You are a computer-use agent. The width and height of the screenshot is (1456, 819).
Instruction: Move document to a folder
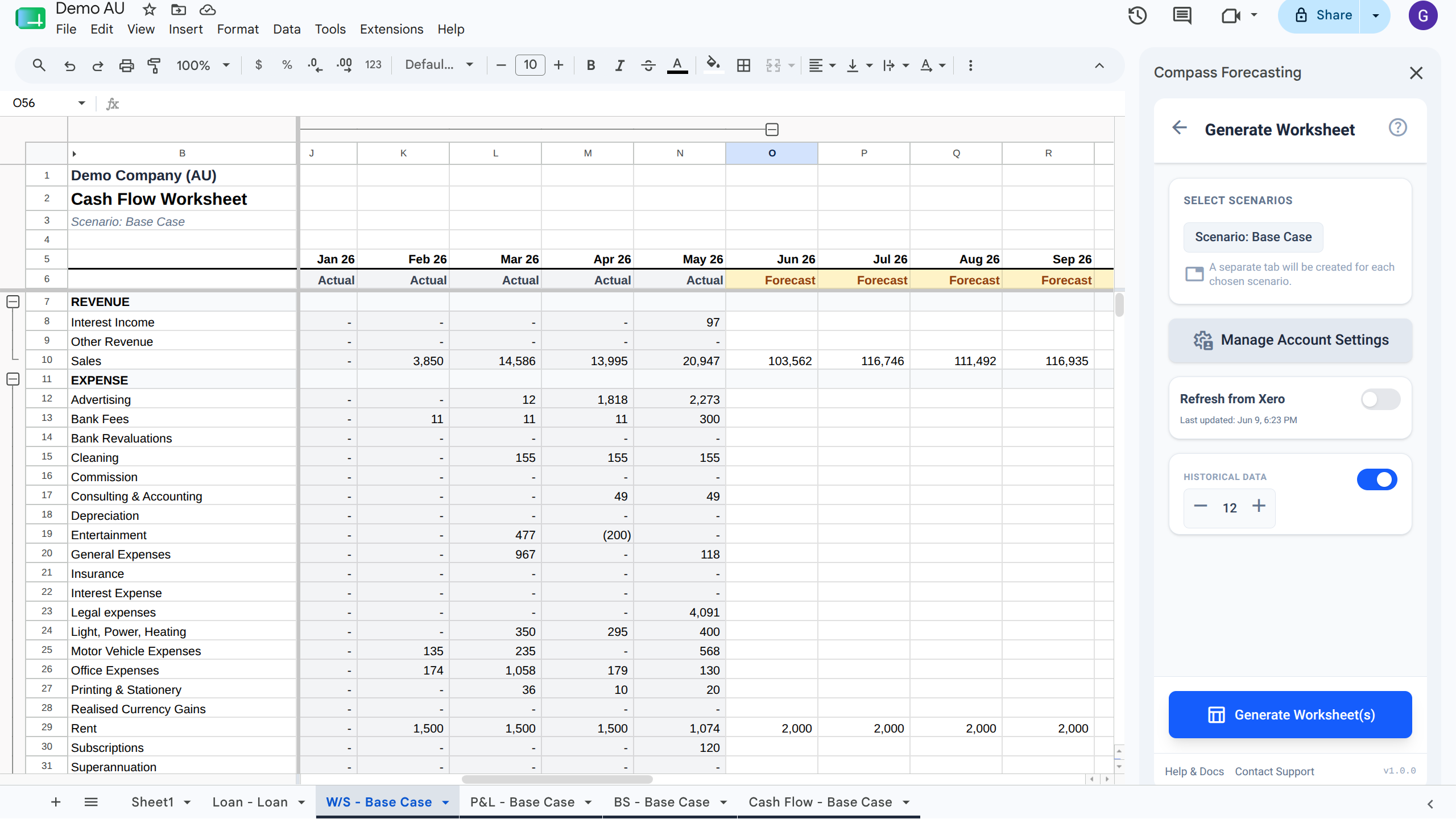[x=179, y=10]
